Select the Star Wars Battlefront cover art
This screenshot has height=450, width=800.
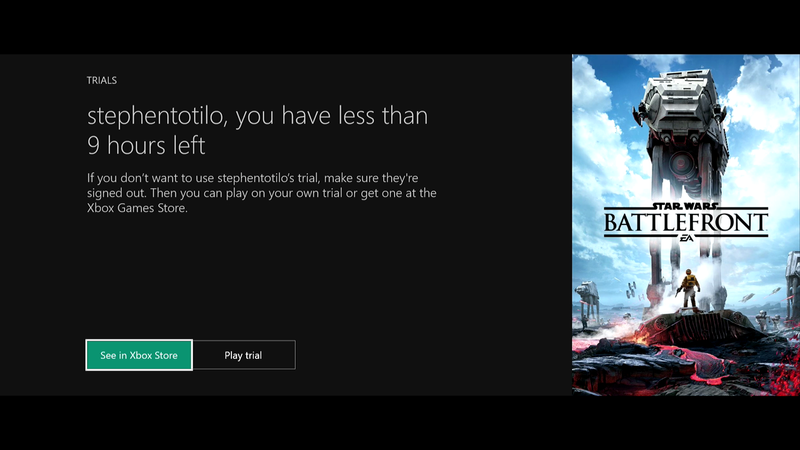click(x=686, y=225)
